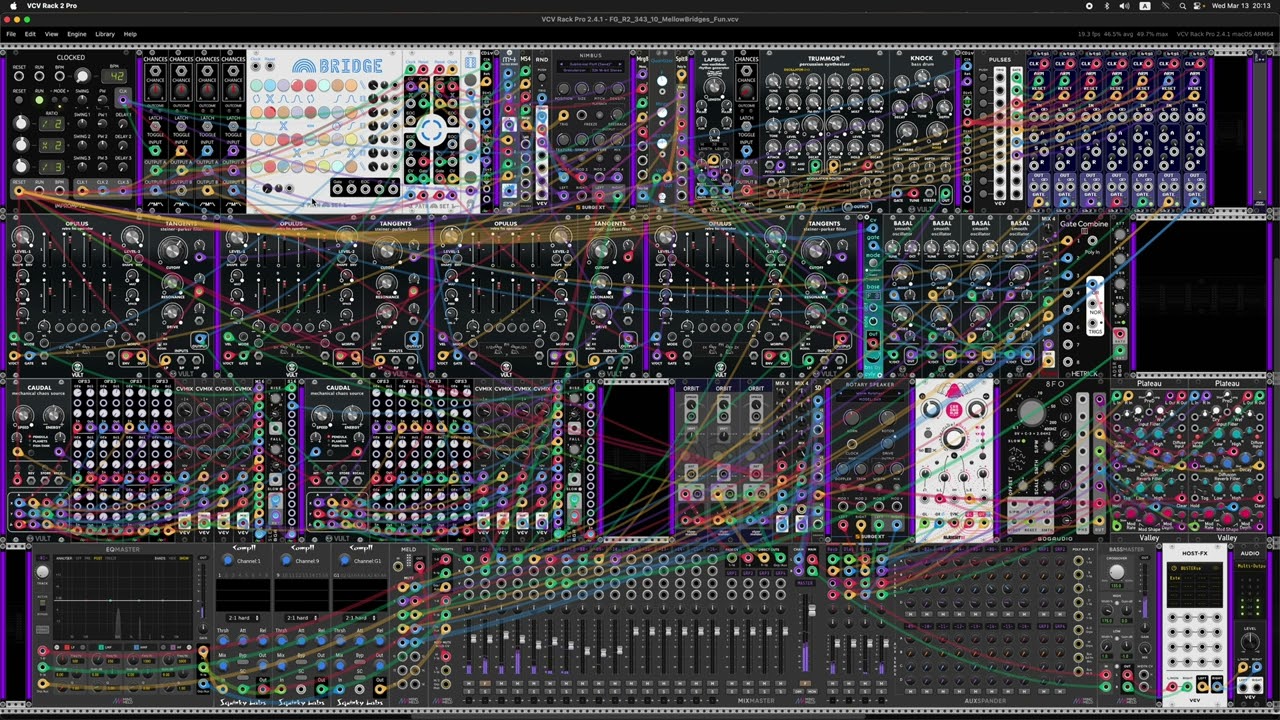The width and height of the screenshot is (1280, 720).
Task: Click the BPM knob on Clocked module
Action: pyautogui.click(x=82, y=76)
